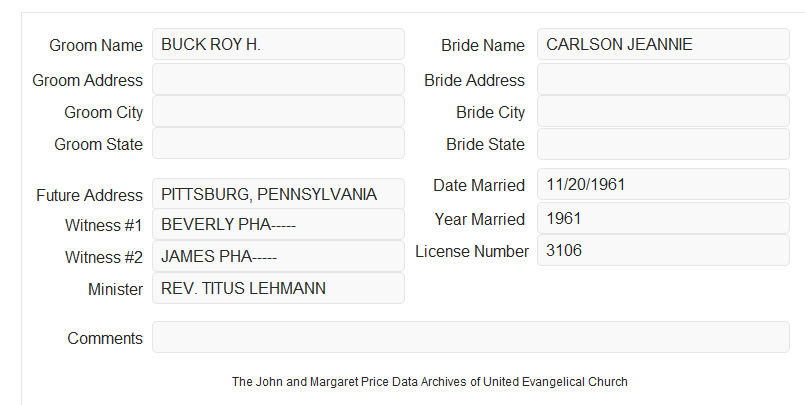
Task: Click the License Number field 3106
Action: (x=663, y=250)
